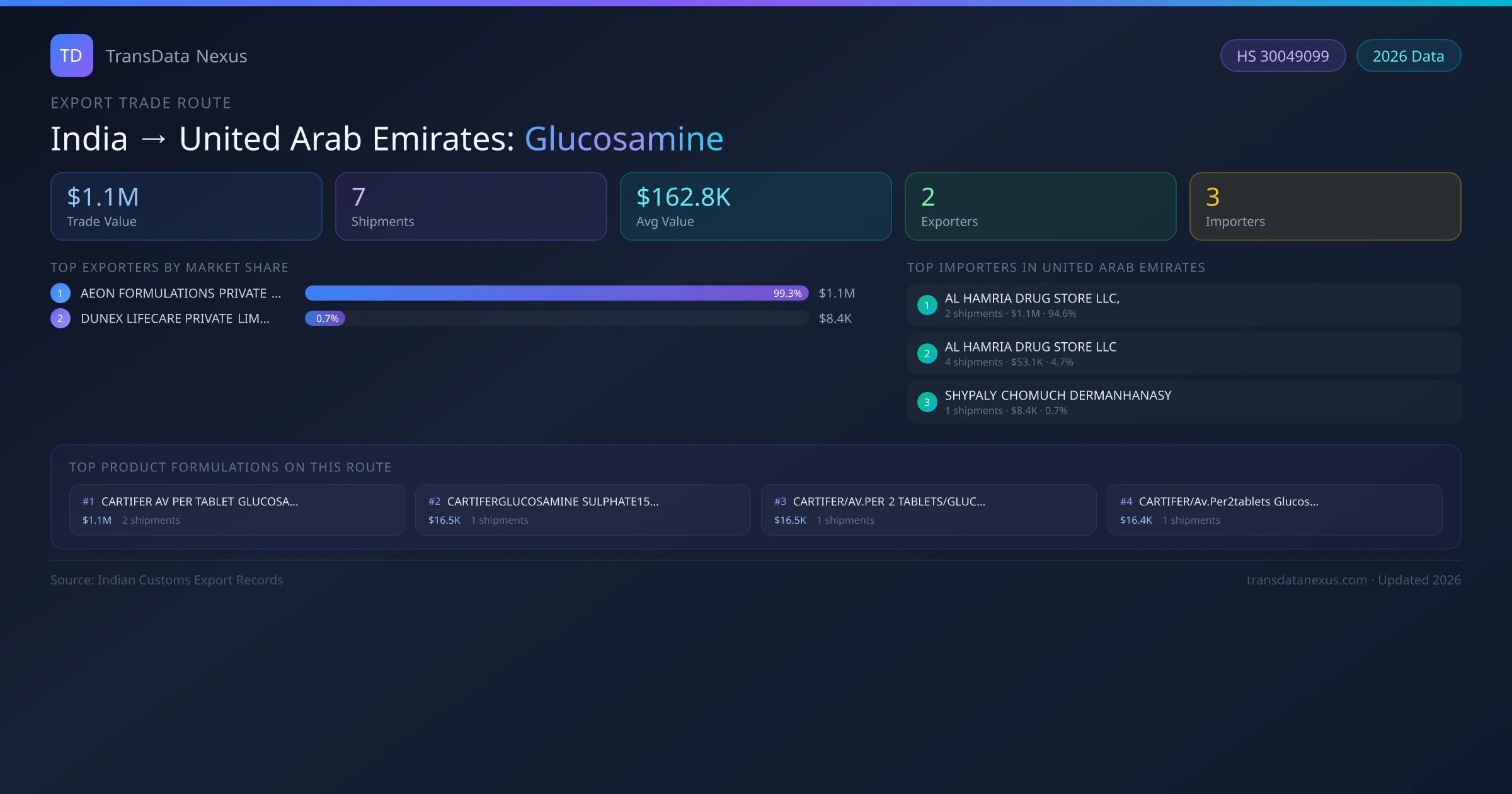
Task: Click rank 2 badge for Dunex Lifecare
Action: click(60, 318)
